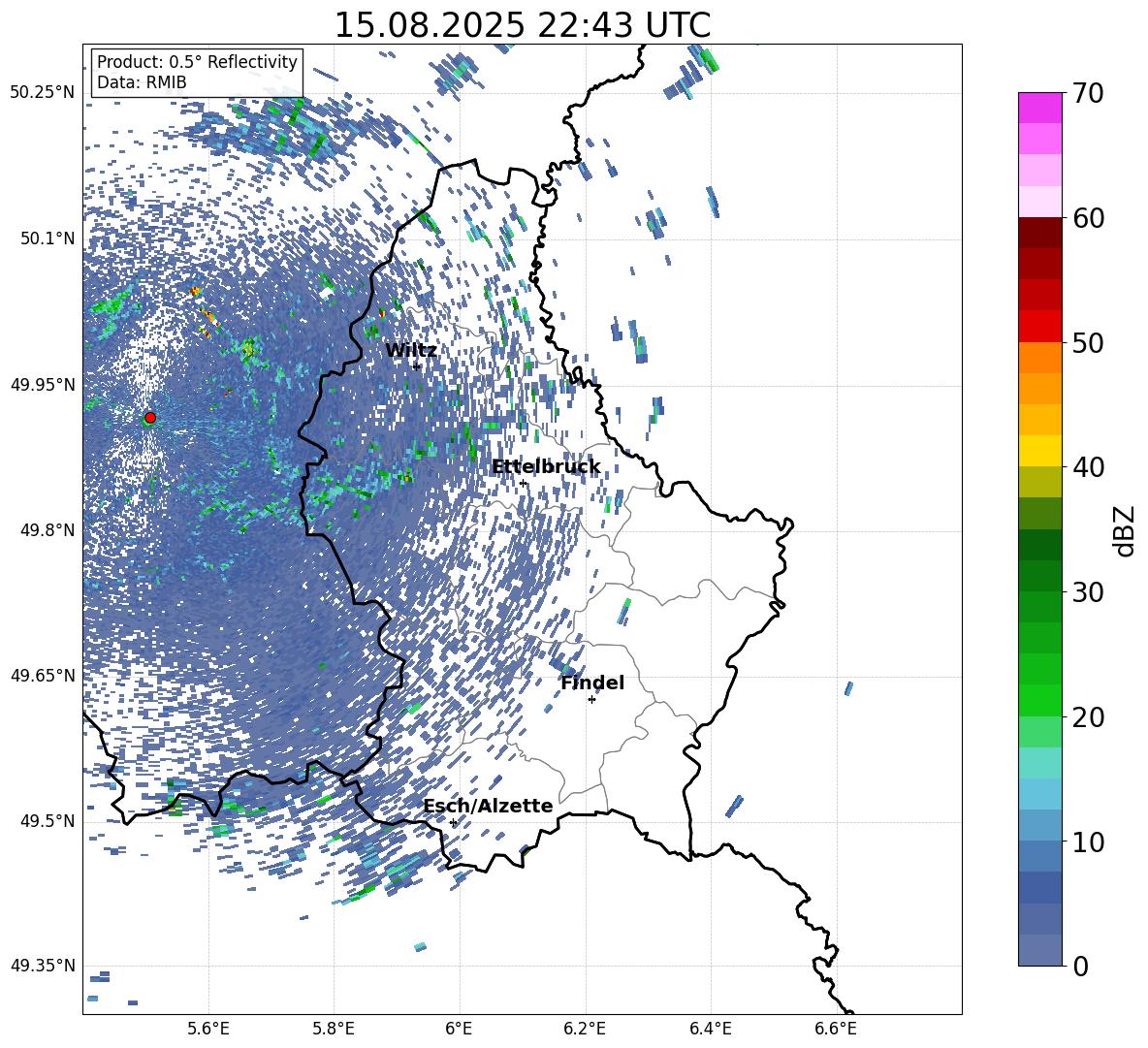The width and height of the screenshot is (1148, 1048).
Task: Click the 'Product: 0.5° Reflectivity' legend text
Action: tap(197, 62)
